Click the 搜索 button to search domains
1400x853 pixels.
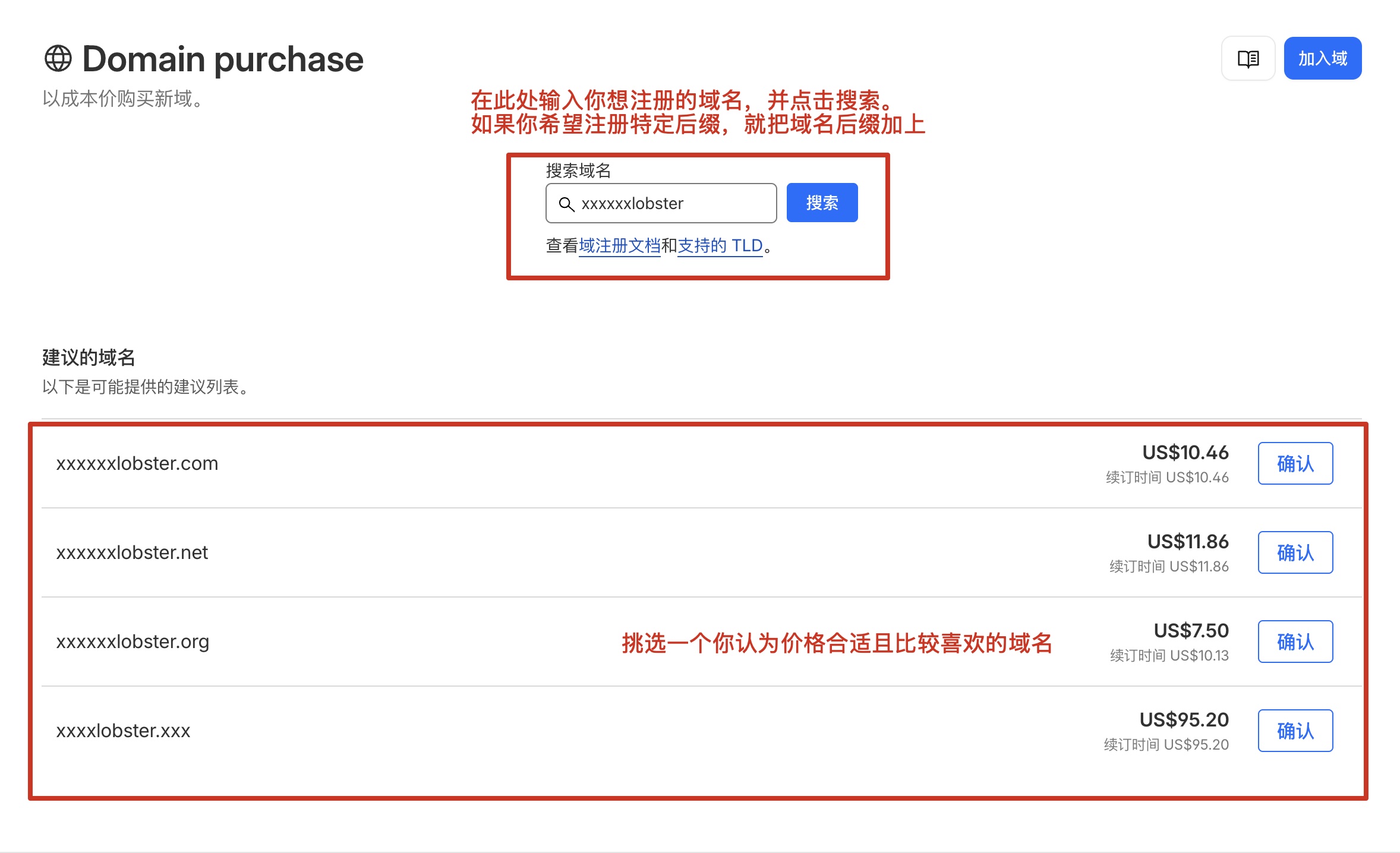pos(821,203)
